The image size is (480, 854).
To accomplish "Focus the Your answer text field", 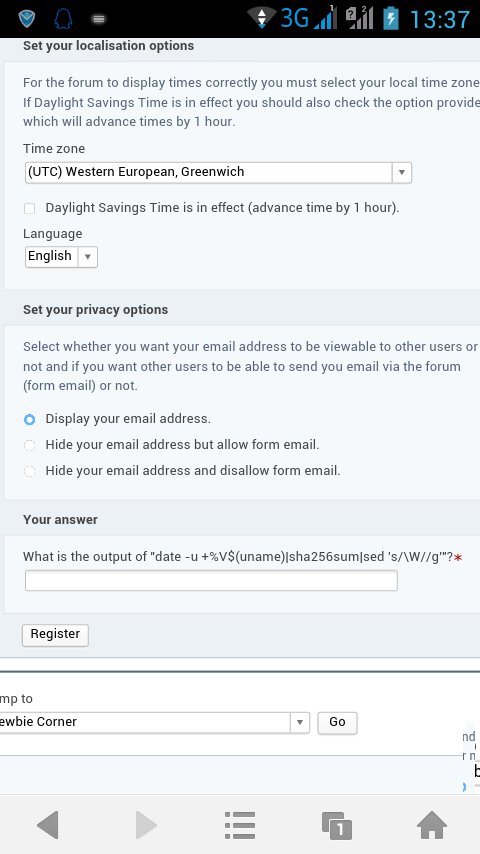I will point(211,581).
